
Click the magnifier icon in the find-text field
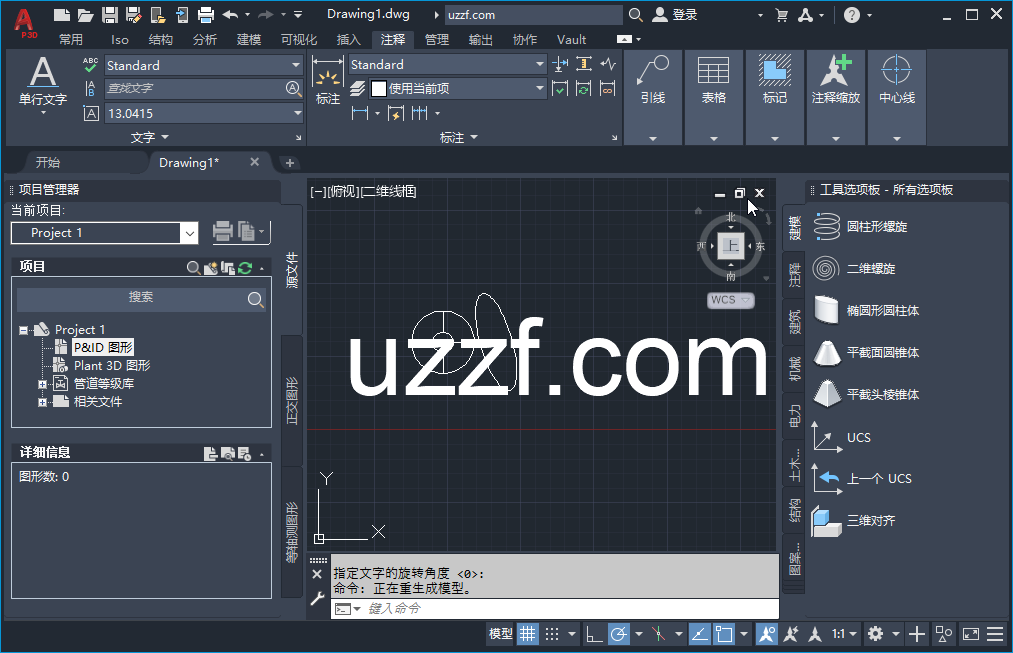coord(293,88)
